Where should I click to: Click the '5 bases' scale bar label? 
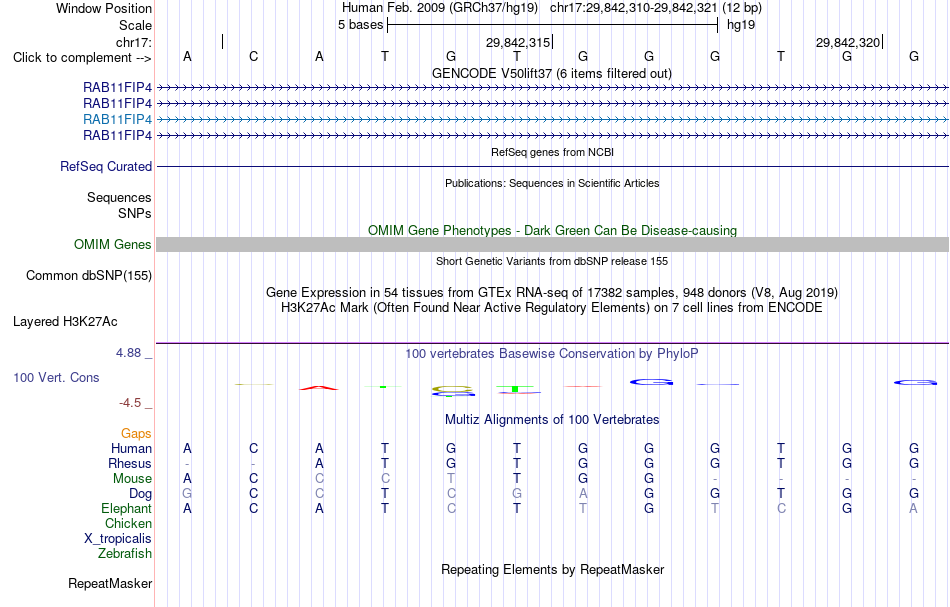361,25
